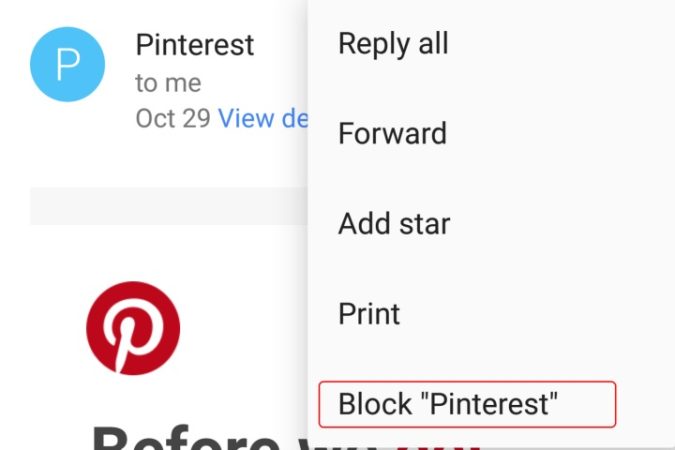
Task: Click the Oct 29 date text
Action: (x=173, y=118)
